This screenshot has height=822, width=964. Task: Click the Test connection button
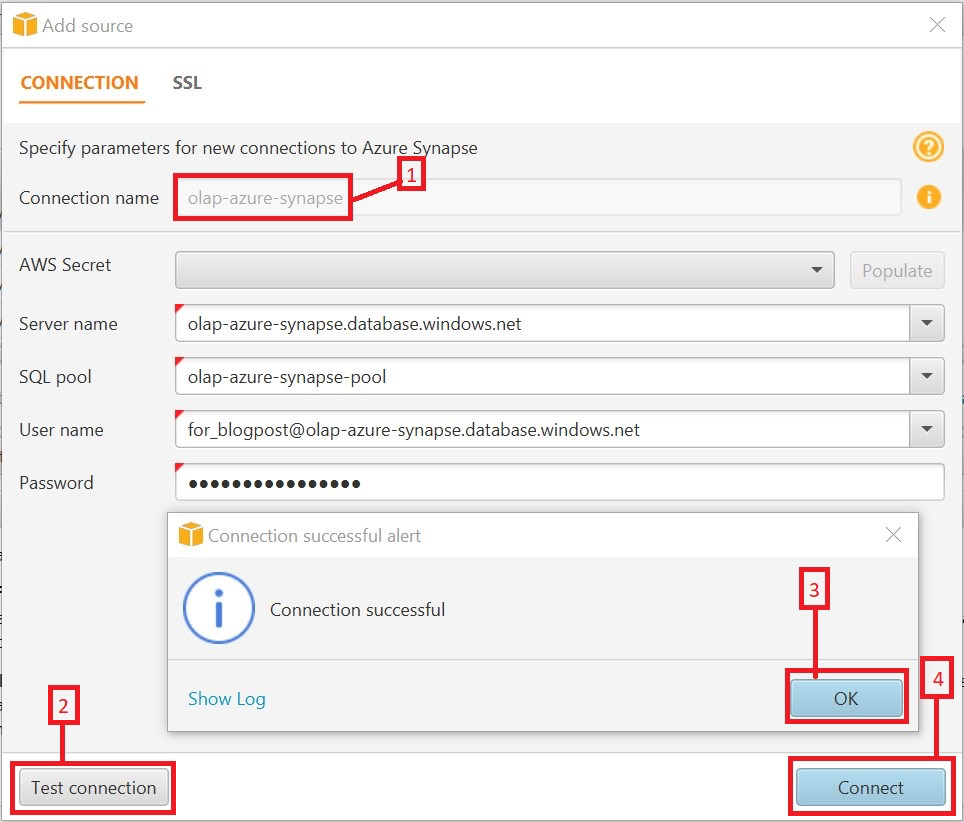(93, 787)
